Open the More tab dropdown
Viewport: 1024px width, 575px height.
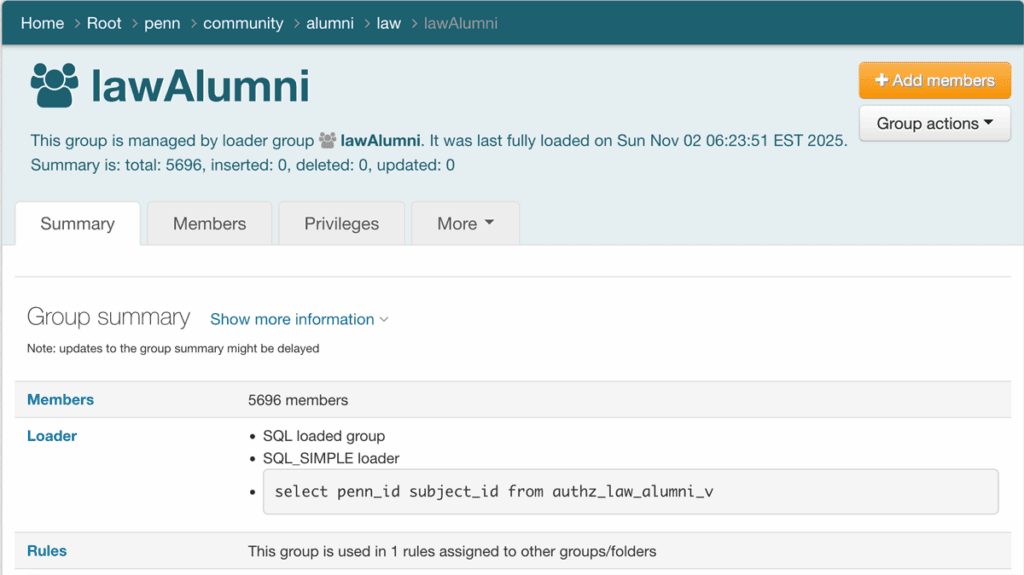466,223
